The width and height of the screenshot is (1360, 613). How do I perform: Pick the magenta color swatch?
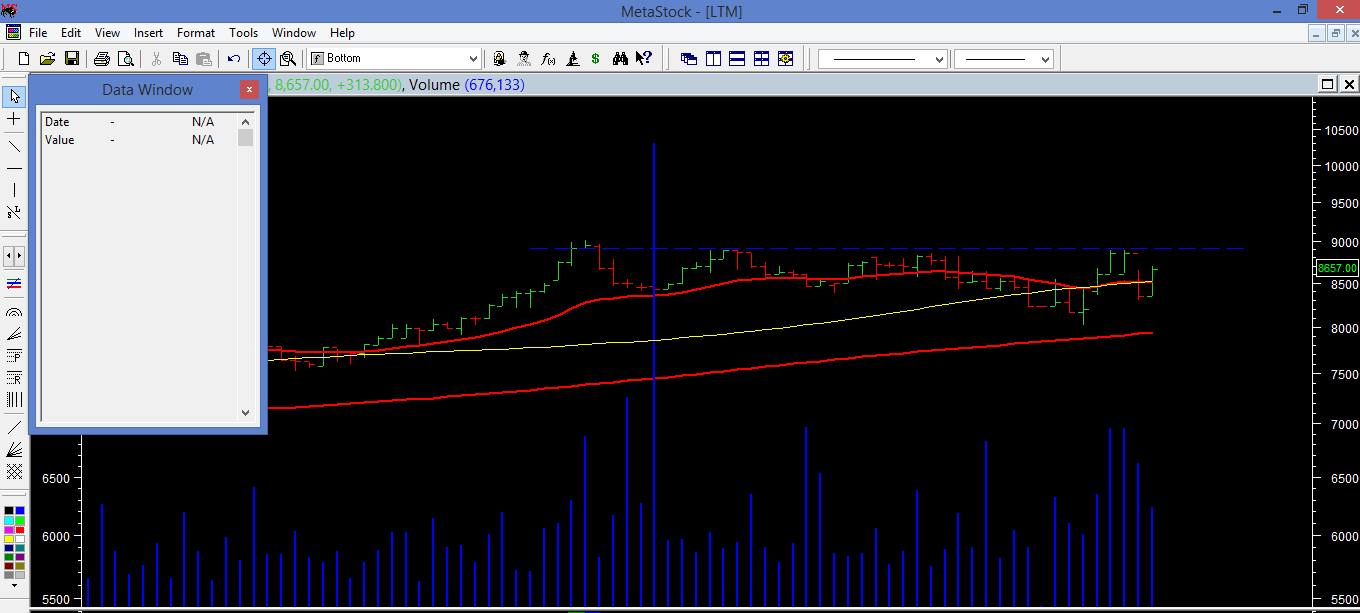click(9, 530)
